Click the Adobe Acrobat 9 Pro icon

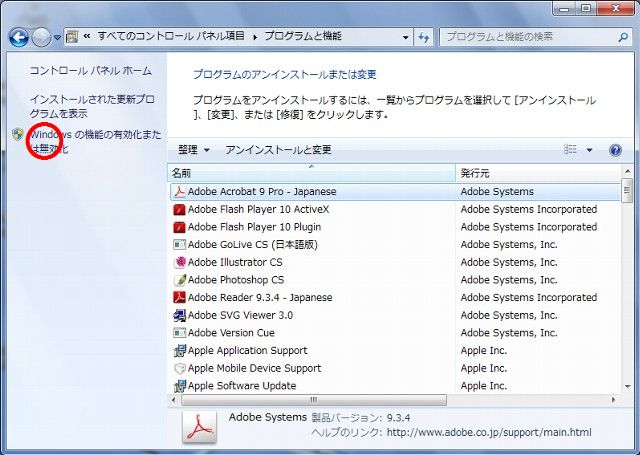tap(180, 192)
